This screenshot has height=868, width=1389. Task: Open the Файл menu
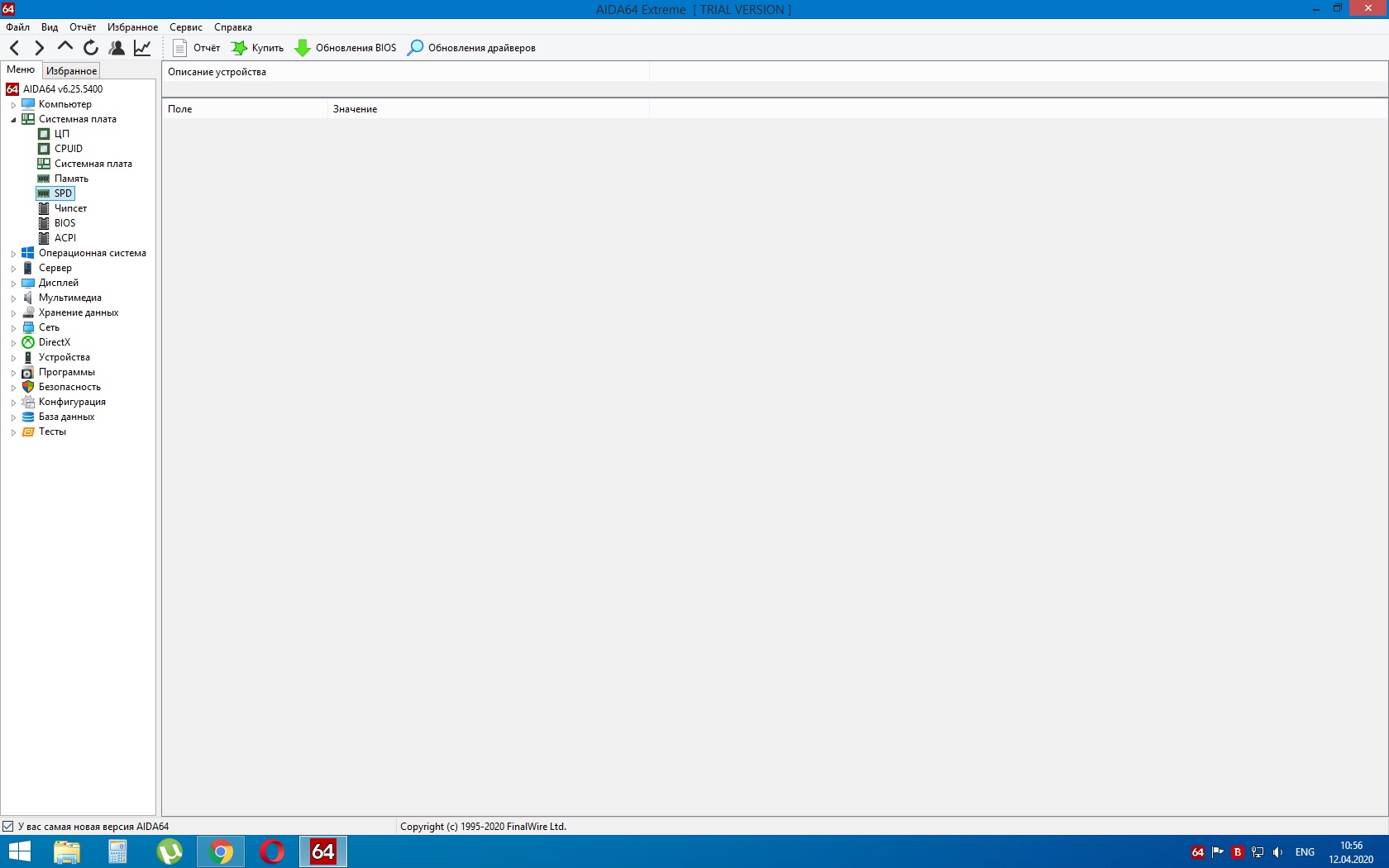17,27
